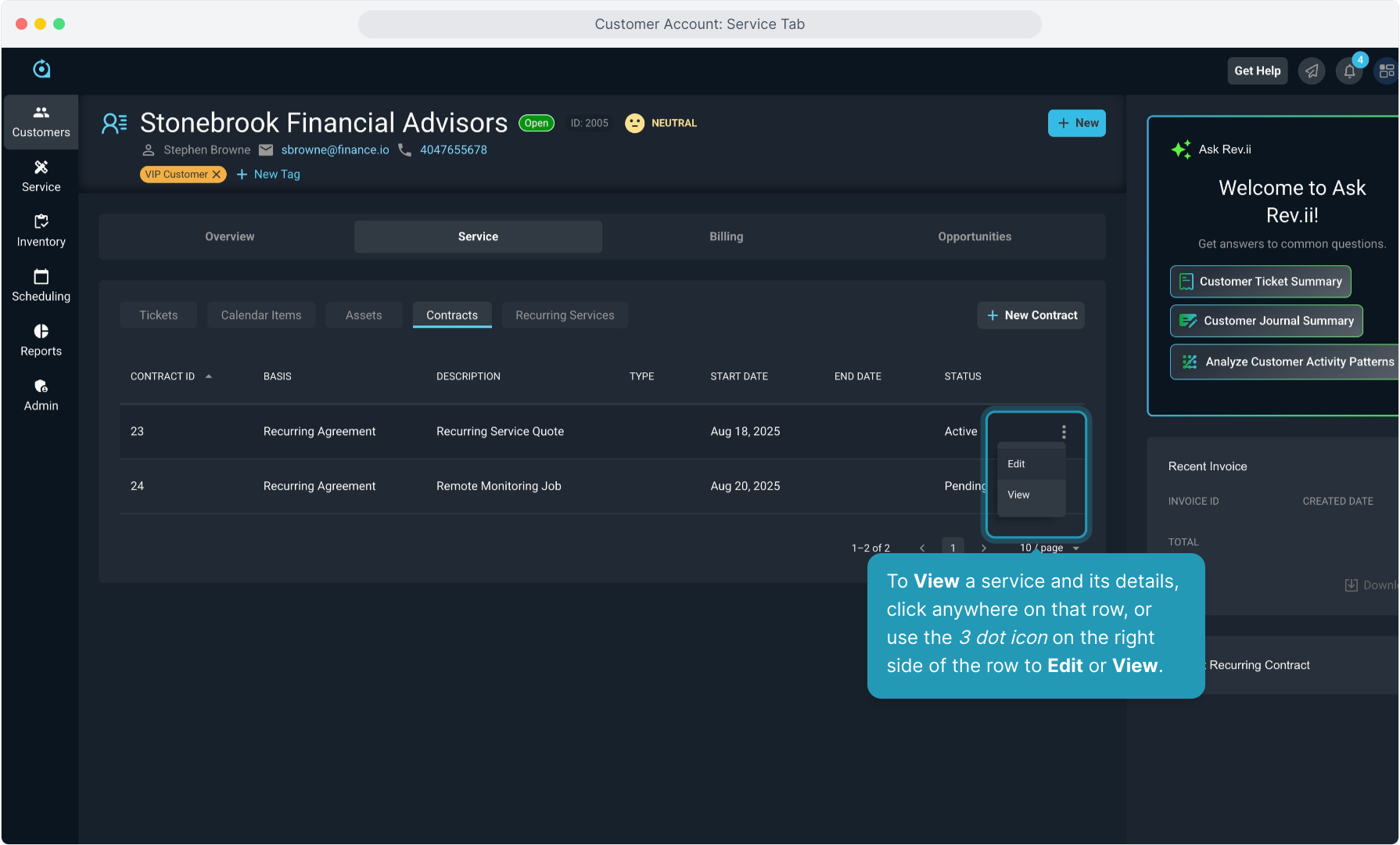Select Edit from the context menu
This screenshot has width=1400, height=845.
point(1016,464)
